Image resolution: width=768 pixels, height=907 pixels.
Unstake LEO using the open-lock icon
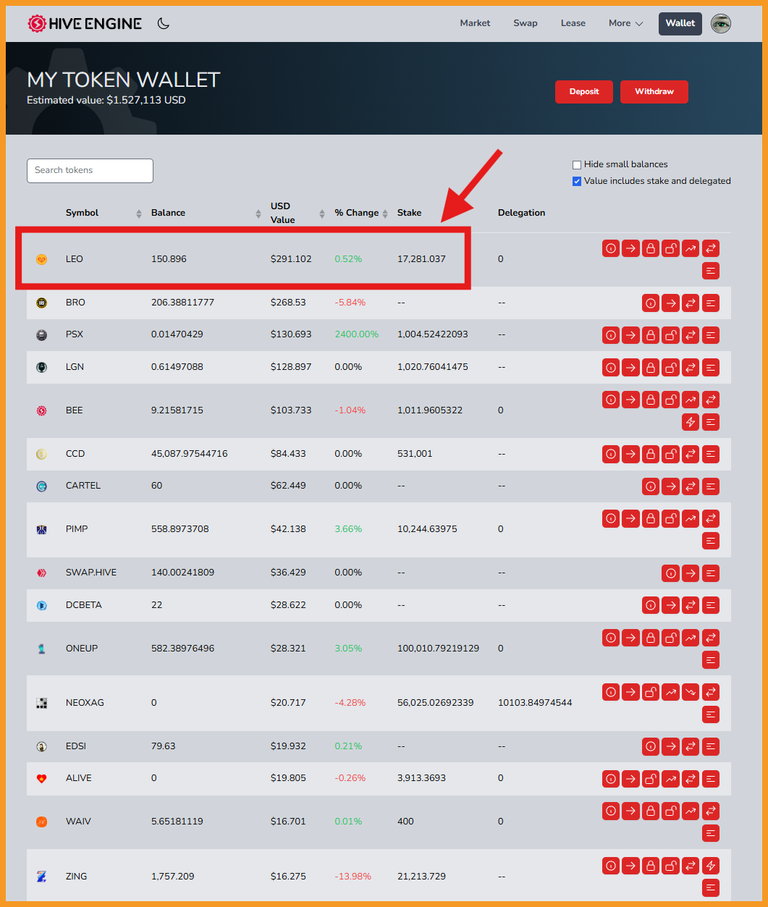click(x=671, y=249)
